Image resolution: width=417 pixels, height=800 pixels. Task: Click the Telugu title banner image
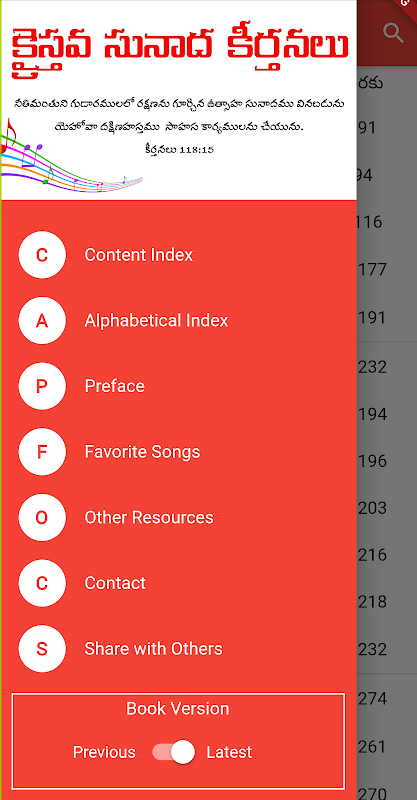[x=179, y=100]
